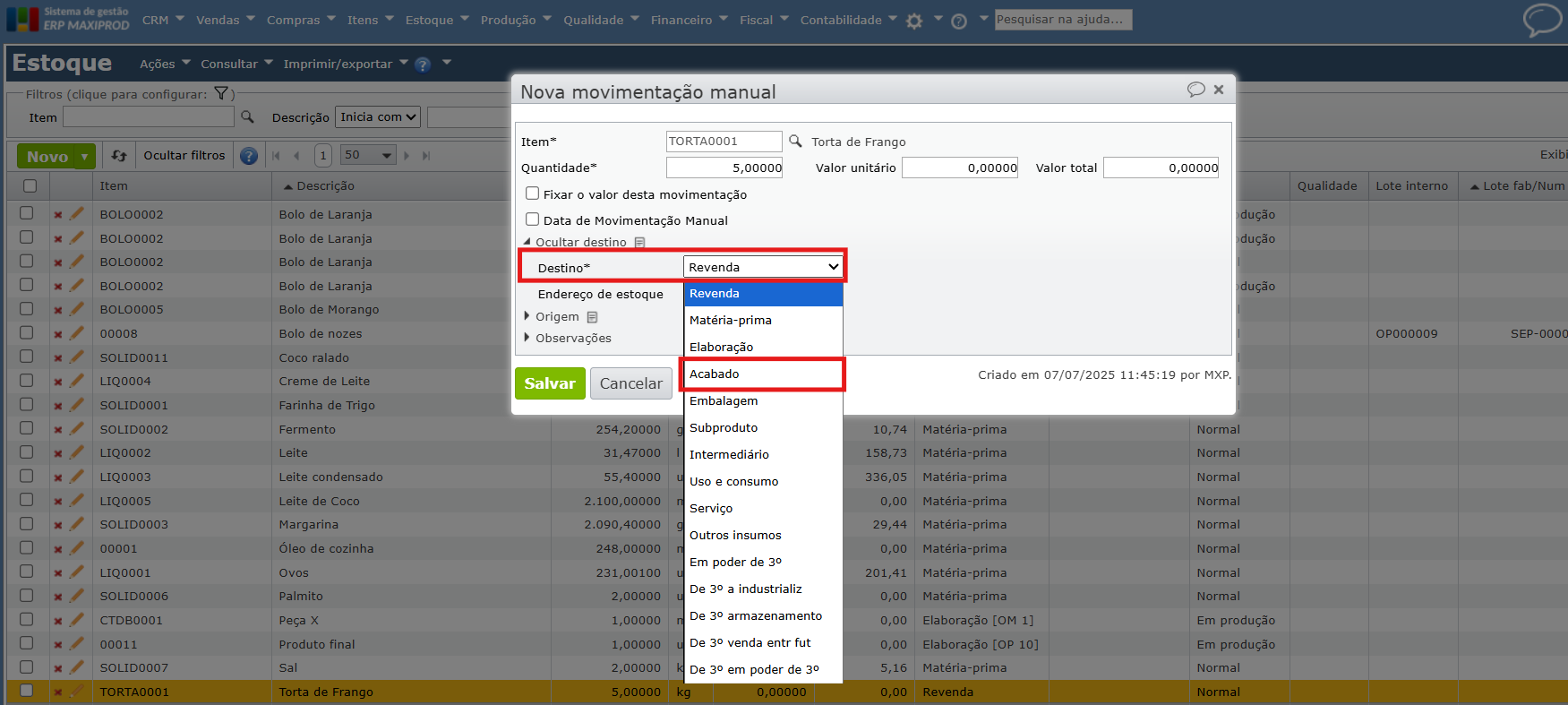Open the Financeiro menu

690,20
